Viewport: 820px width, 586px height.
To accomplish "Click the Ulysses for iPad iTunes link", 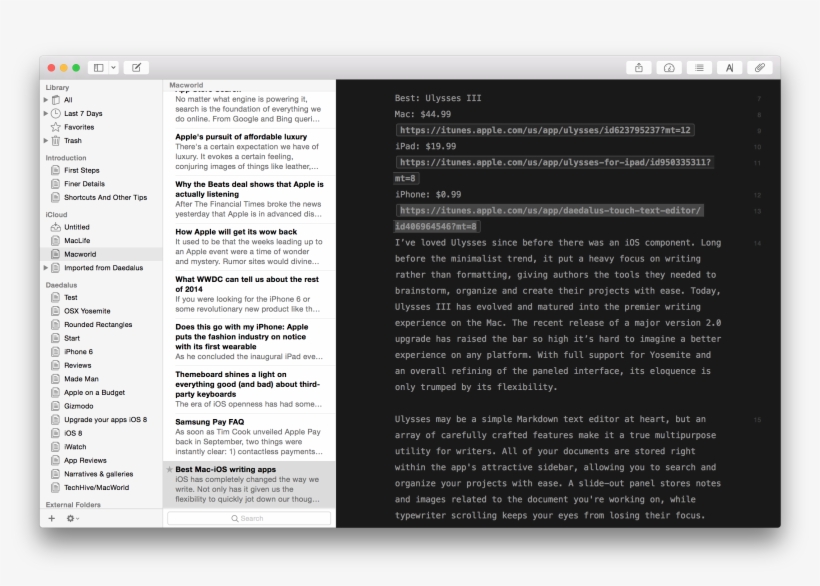I will pos(554,162).
